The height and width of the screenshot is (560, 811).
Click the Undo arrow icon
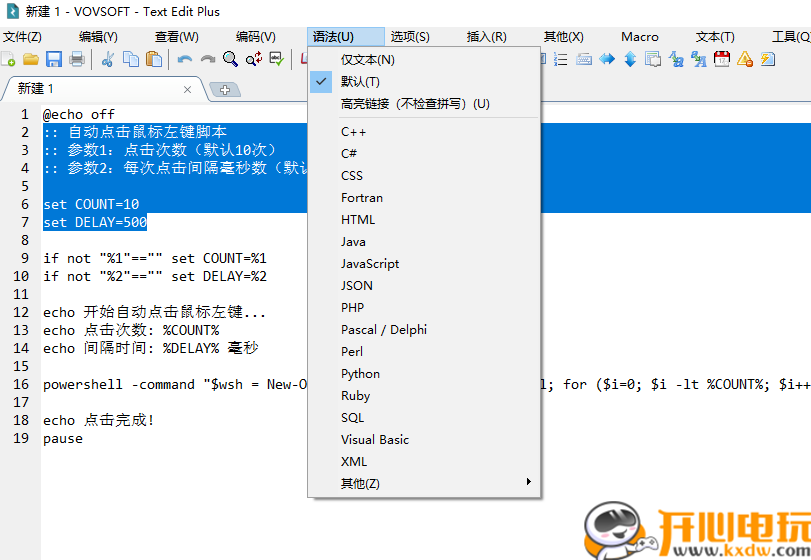[x=185, y=59]
